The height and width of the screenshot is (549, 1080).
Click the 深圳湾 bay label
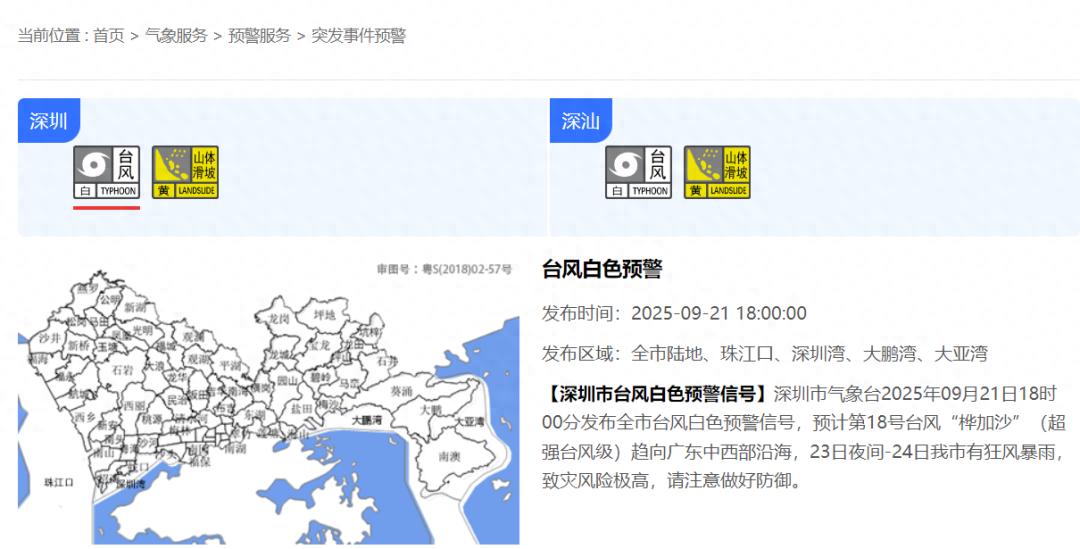(130, 484)
